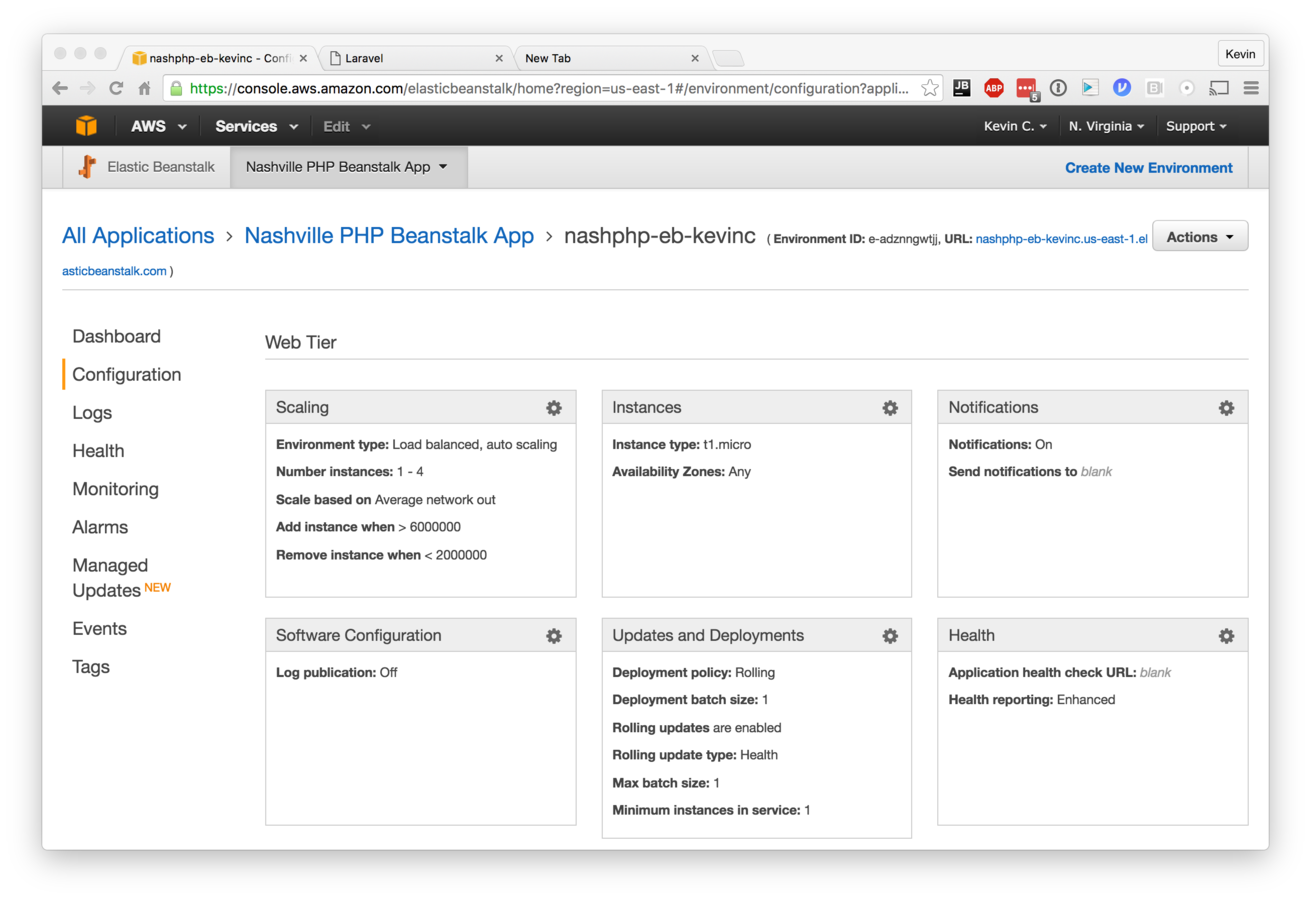Close the Laravel tab
The width and height of the screenshot is (1311, 900).
(x=499, y=58)
